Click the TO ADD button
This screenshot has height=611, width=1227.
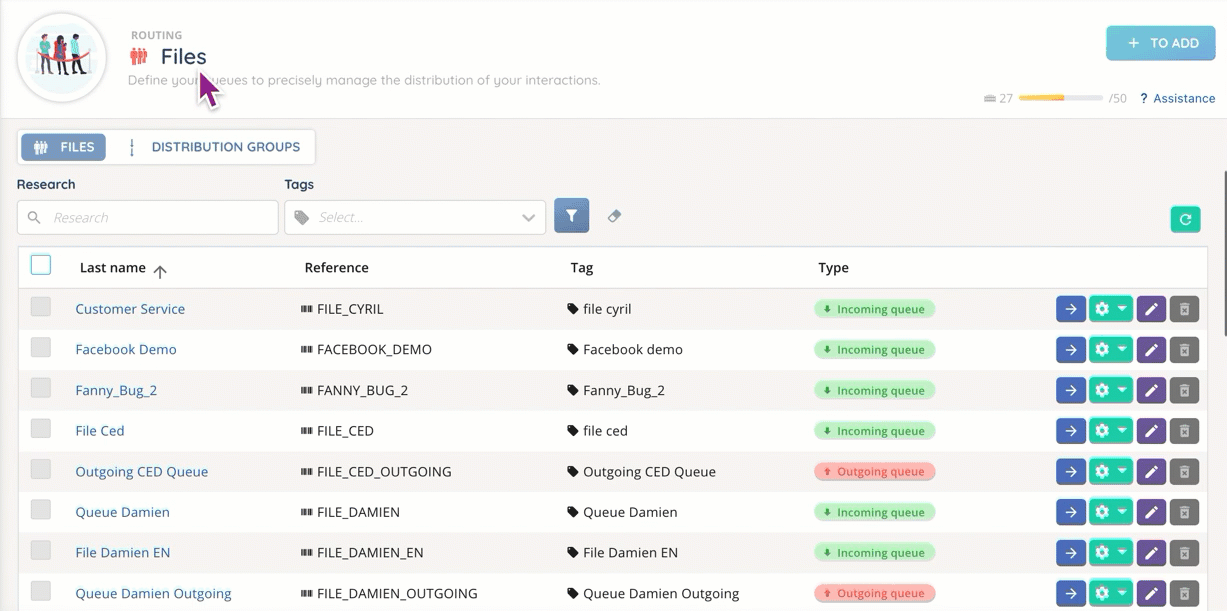1160,43
